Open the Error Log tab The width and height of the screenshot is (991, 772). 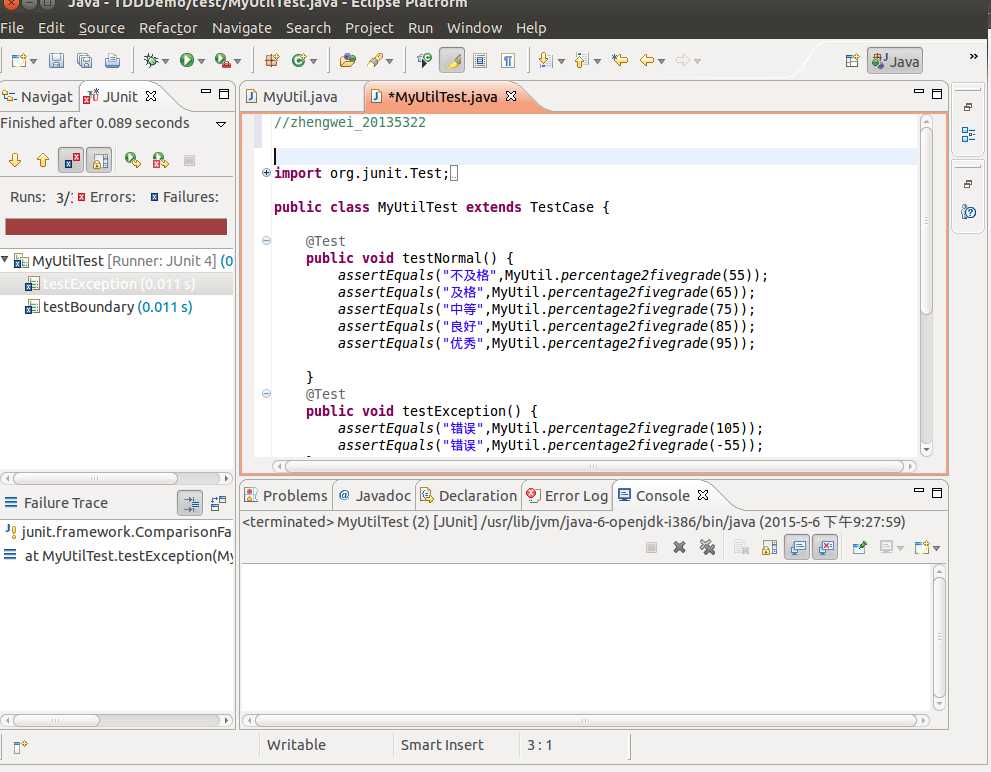tap(567, 496)
